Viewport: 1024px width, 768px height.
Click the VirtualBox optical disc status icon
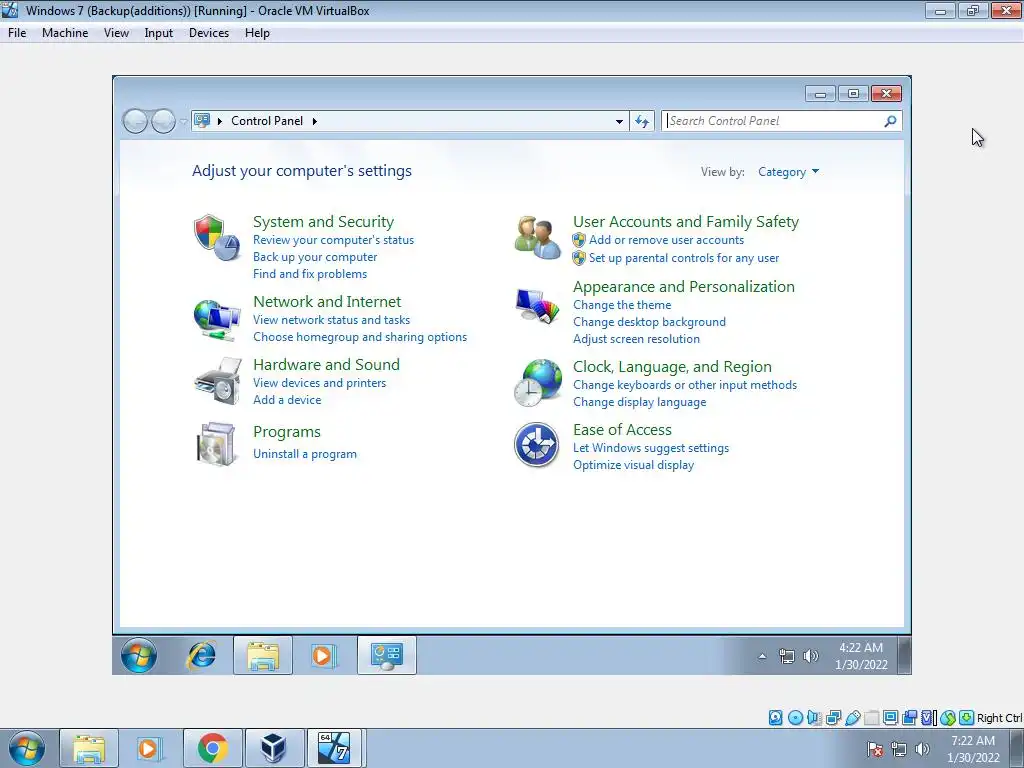795,718
